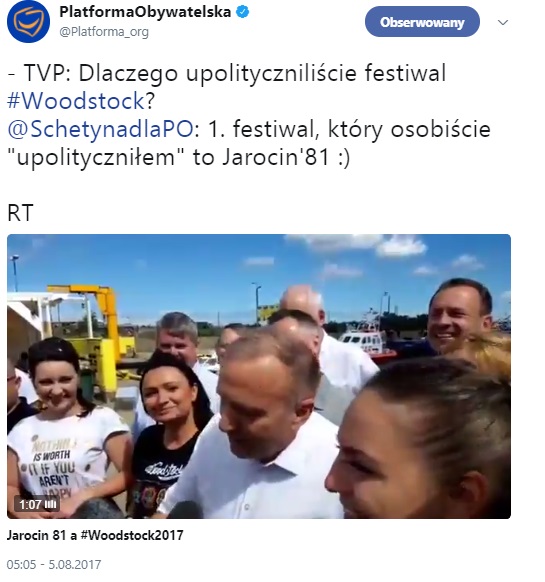Expand the tweet options chevron
Image resolution: width=545 pixels, height=582 pixels.
[x=503, y=22]
